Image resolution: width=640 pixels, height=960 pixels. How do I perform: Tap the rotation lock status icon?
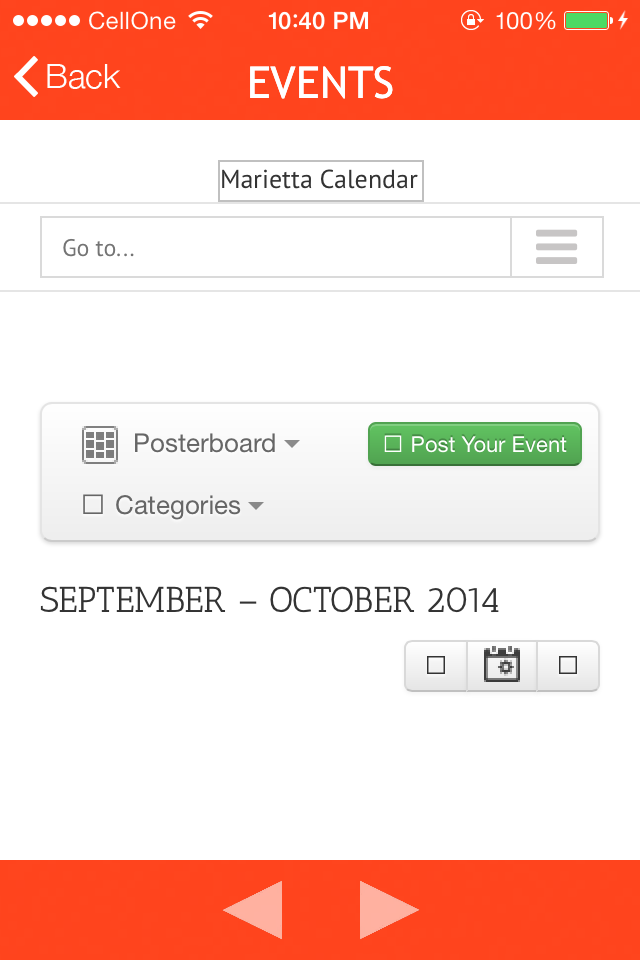tap(471, 20)
